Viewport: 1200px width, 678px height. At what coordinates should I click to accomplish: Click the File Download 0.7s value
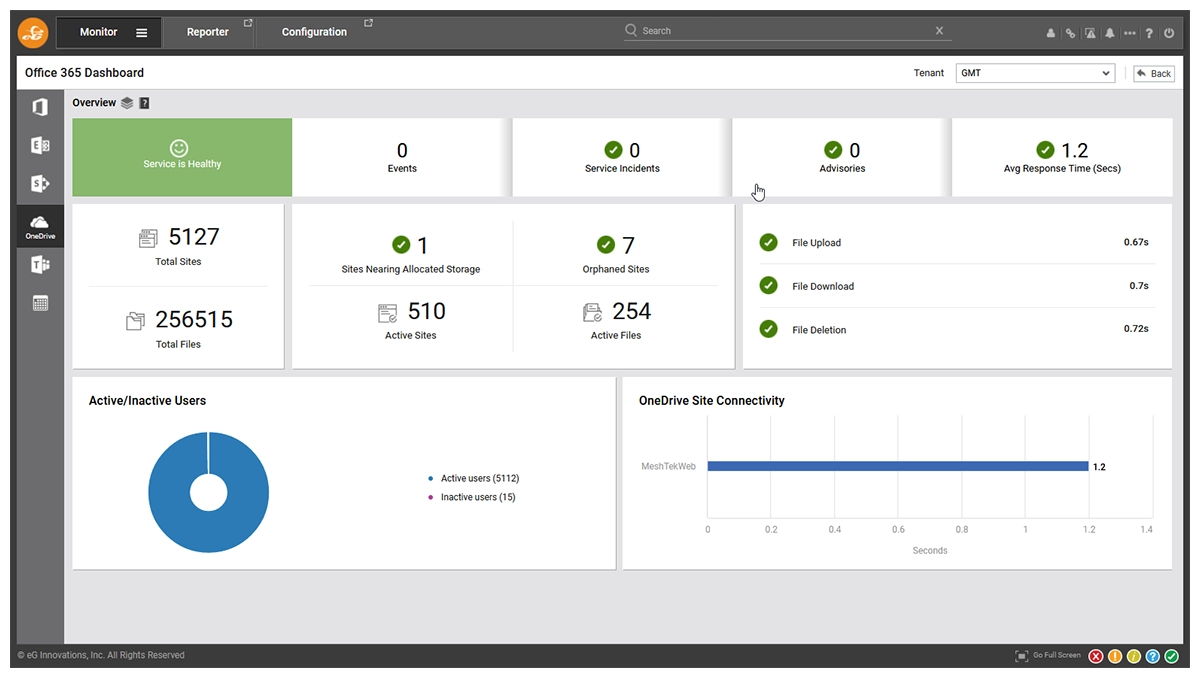pyautogui.click(x=1139, y=286)
